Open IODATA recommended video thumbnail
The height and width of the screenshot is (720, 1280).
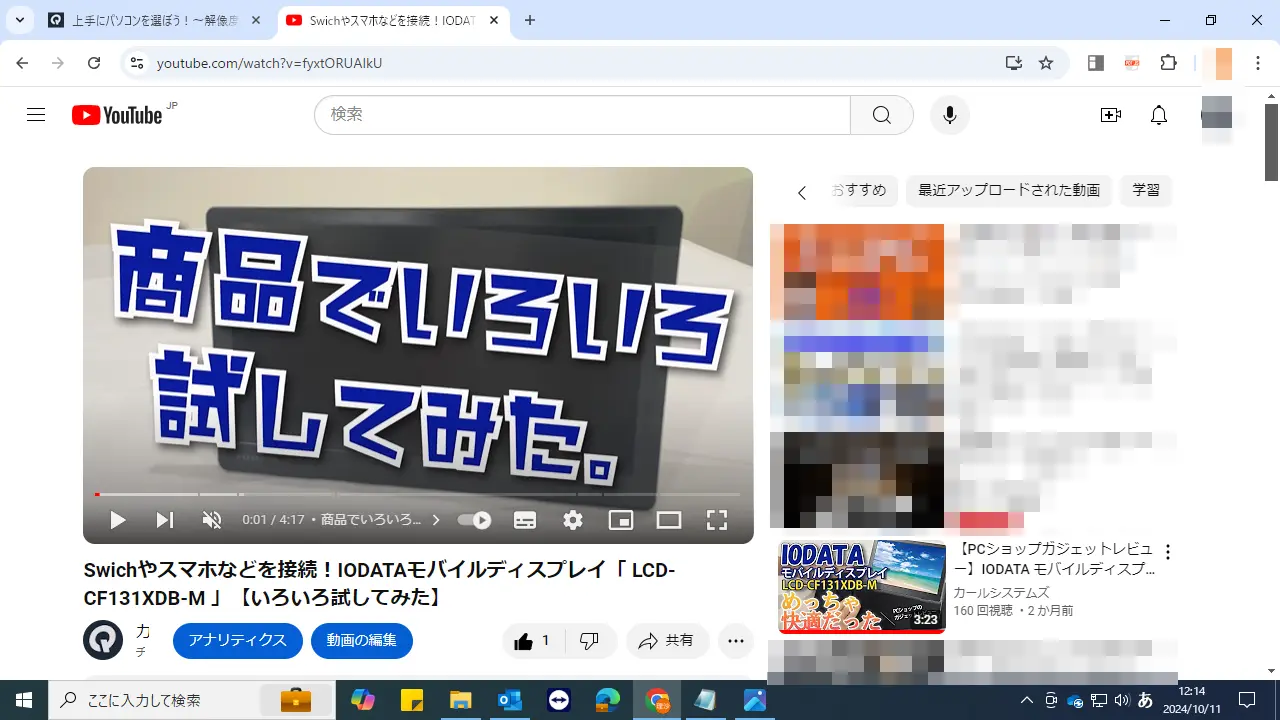pos(862,587)
